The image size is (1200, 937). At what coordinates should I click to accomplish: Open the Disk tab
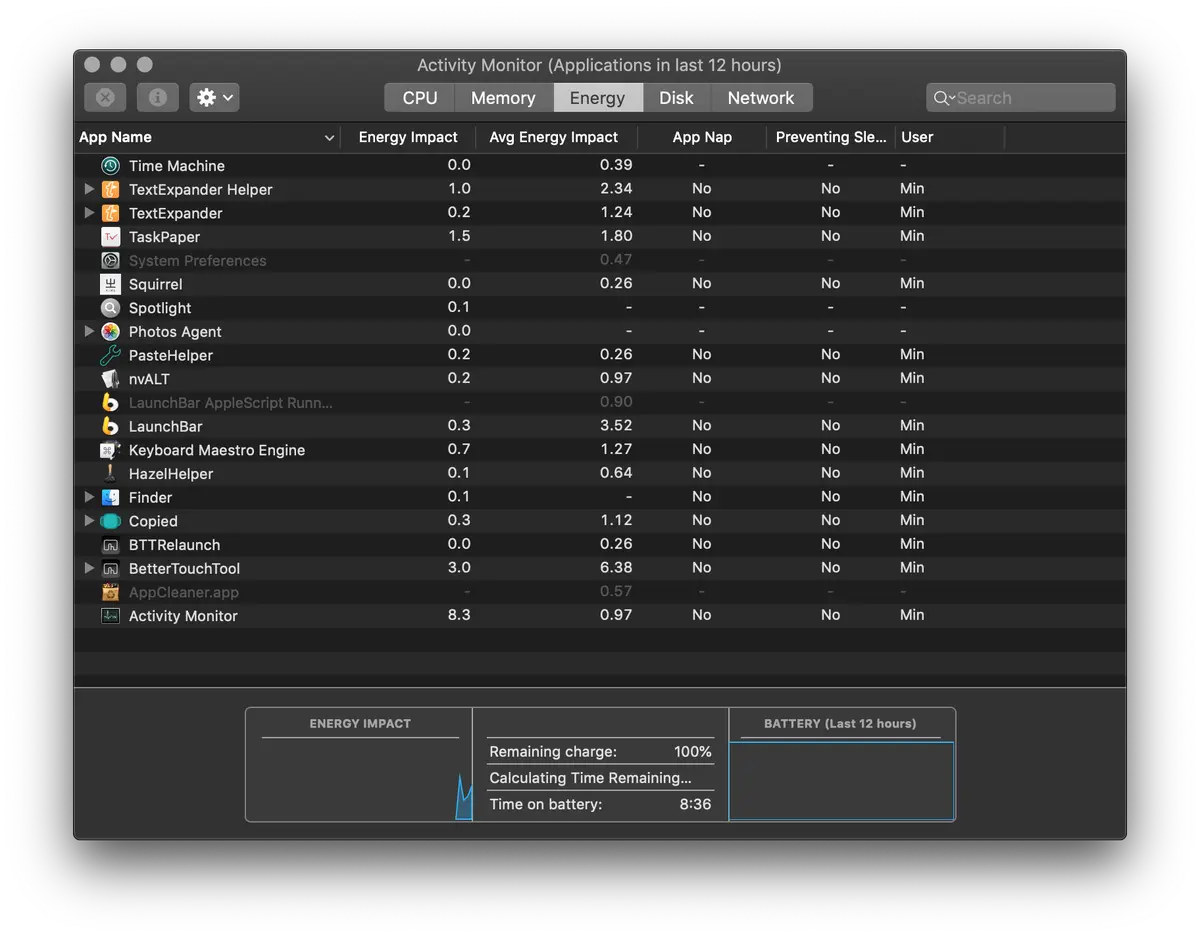[676, 98]
